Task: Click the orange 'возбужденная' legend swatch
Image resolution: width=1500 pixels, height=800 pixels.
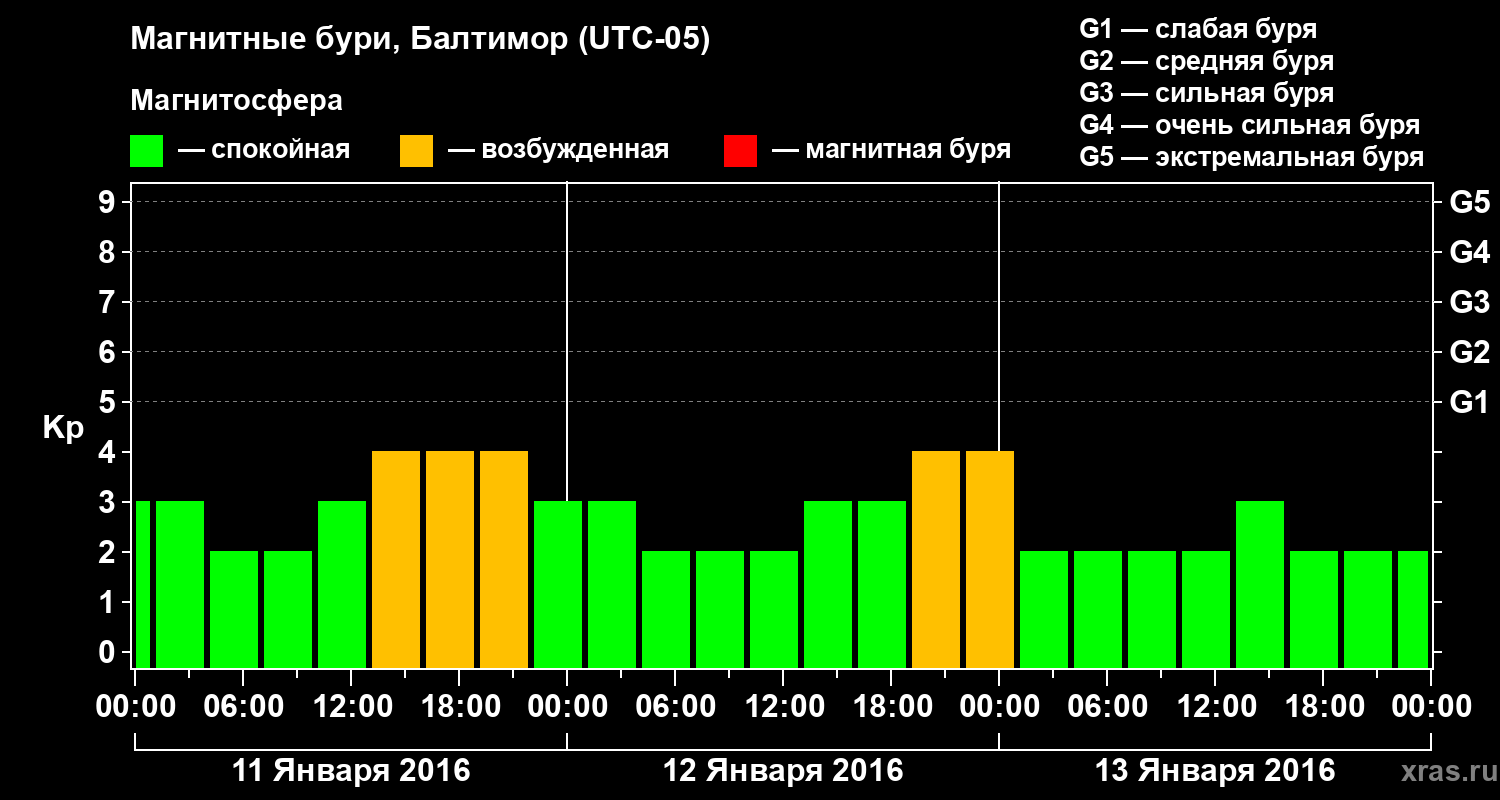Action: [x=416, y=151]
